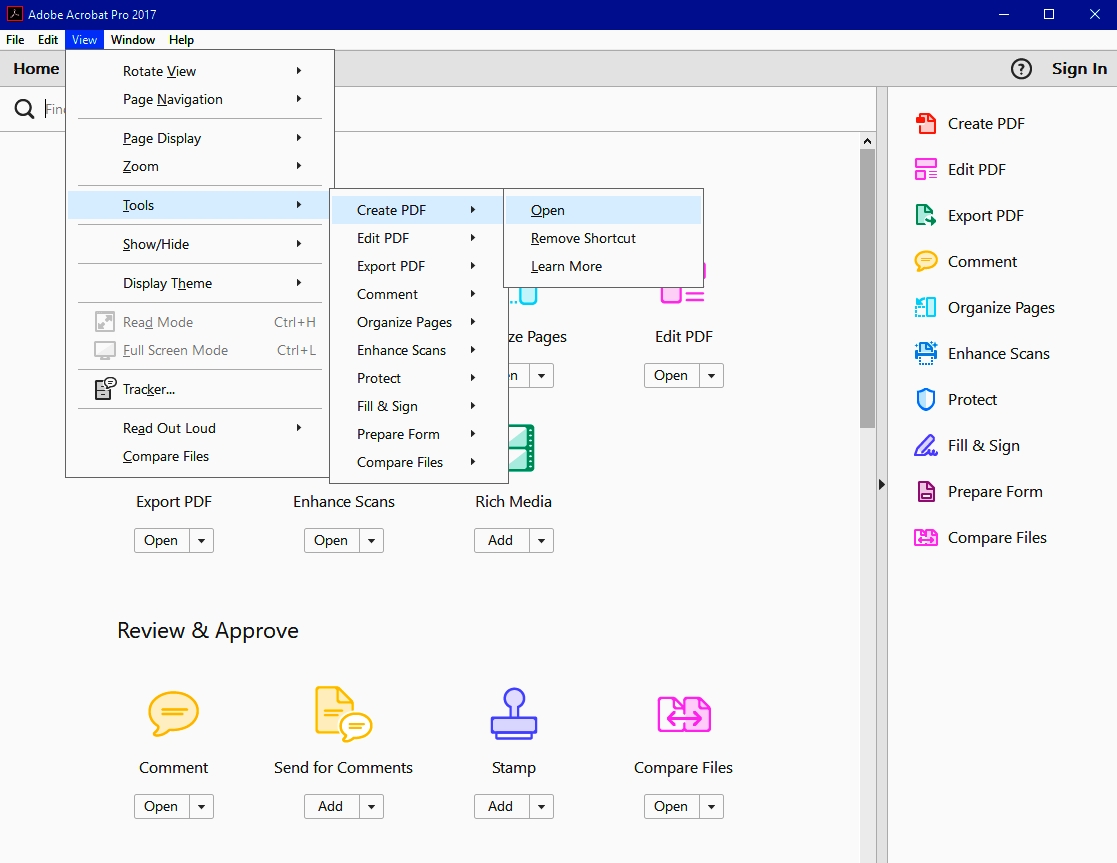This screenshot has width=1117, height=863.
Task: Click the Export PDF icon in right pane
Action: tap(925, 215)
